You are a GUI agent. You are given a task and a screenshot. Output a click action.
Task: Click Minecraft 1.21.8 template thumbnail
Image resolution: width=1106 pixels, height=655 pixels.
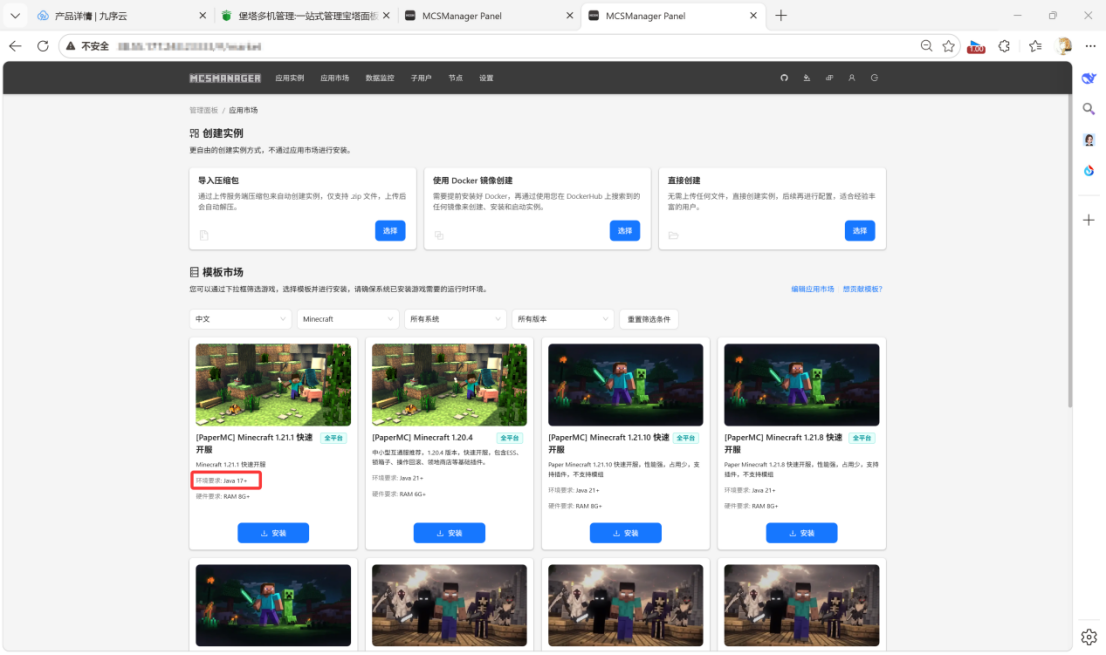coord(801,385)
